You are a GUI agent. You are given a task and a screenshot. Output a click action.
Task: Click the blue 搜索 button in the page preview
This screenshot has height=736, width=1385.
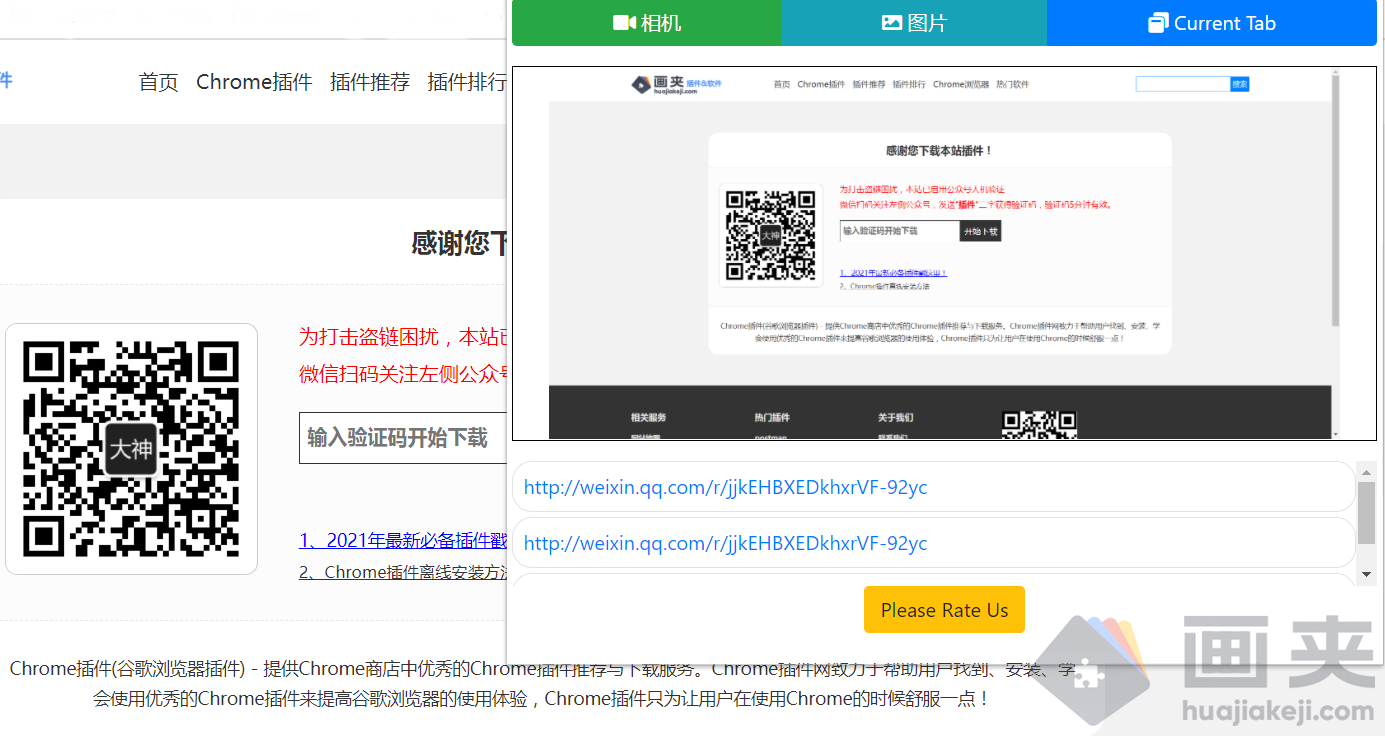(1240, 84)
